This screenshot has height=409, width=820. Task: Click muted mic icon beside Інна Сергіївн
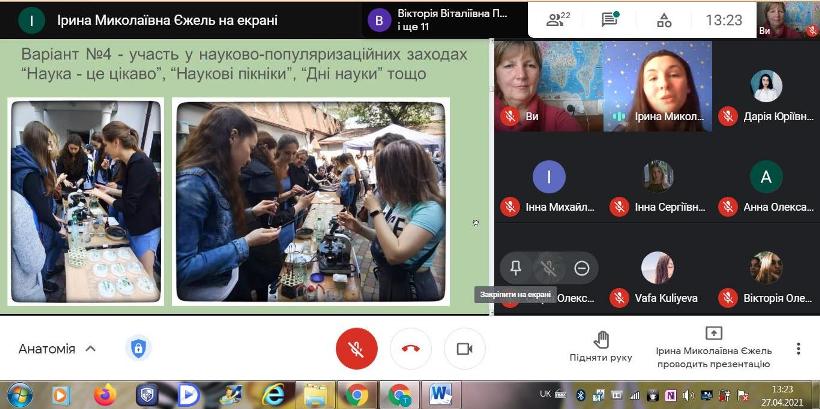click(619, 207)
